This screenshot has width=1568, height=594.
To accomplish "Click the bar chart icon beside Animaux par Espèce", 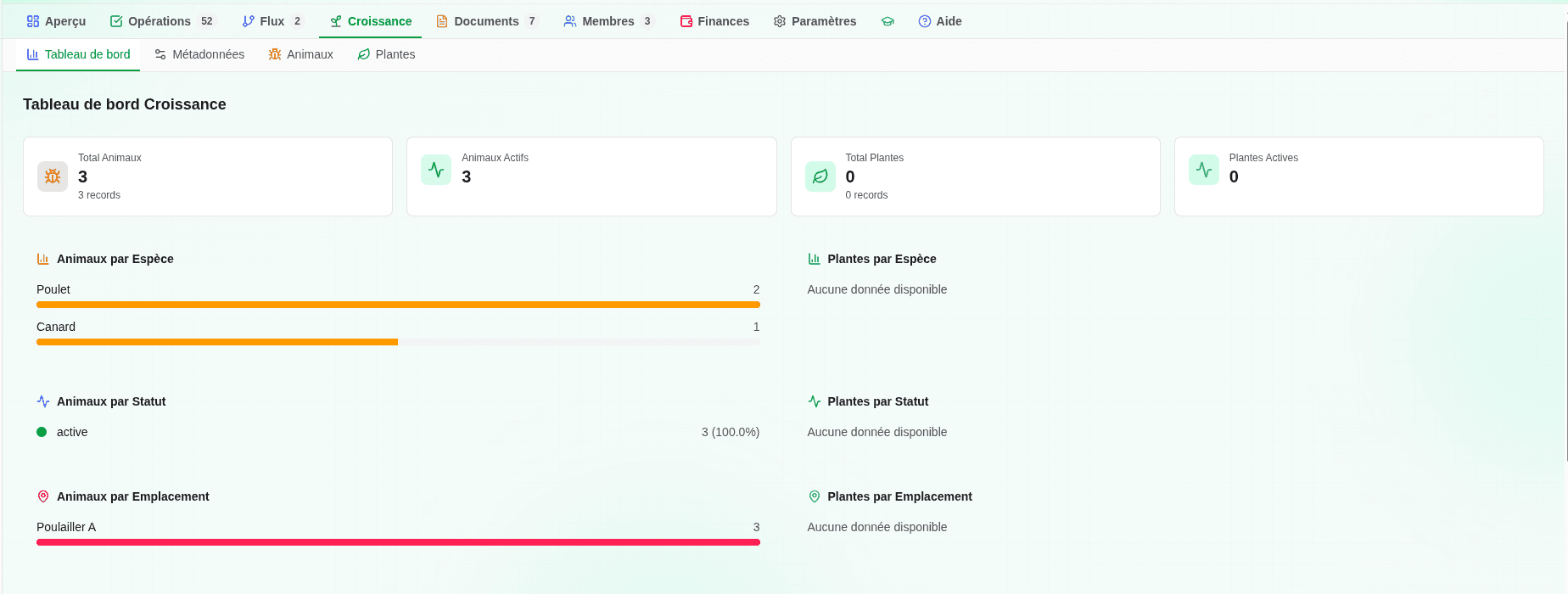I will click(43, 259).
